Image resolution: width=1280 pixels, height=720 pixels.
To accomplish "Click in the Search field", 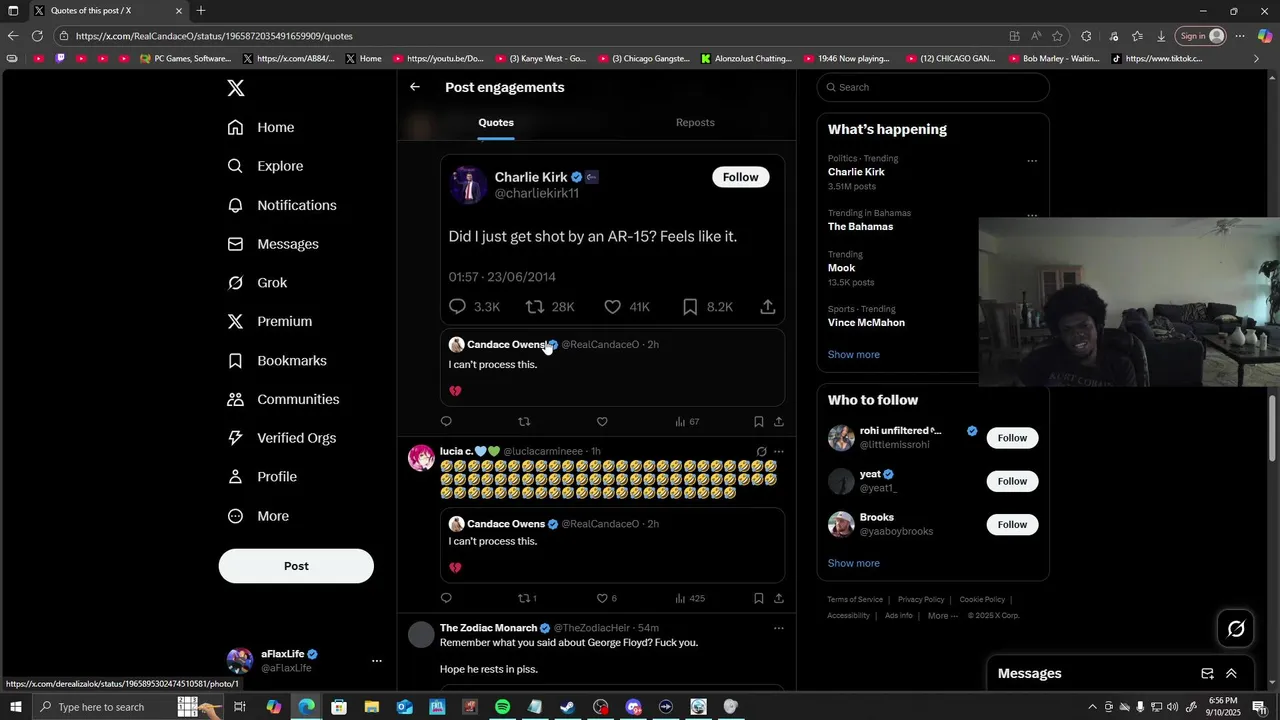I will (x=933, y=87).
